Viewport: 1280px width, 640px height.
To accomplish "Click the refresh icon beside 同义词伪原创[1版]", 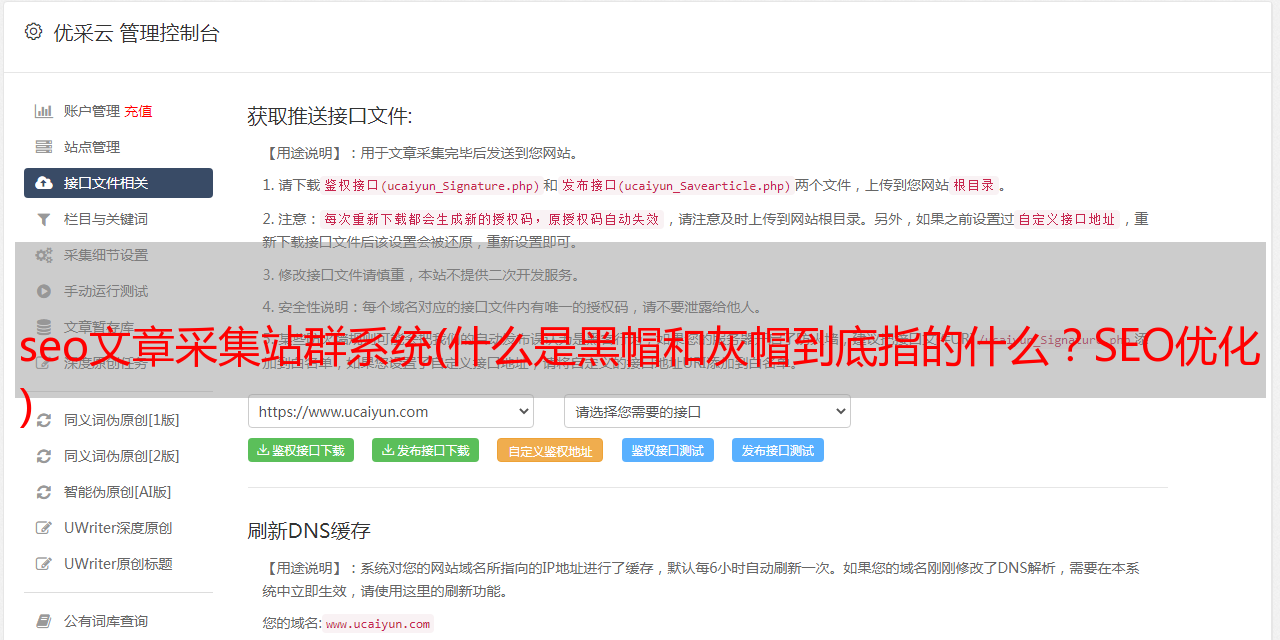I will (x=44, y=420).
